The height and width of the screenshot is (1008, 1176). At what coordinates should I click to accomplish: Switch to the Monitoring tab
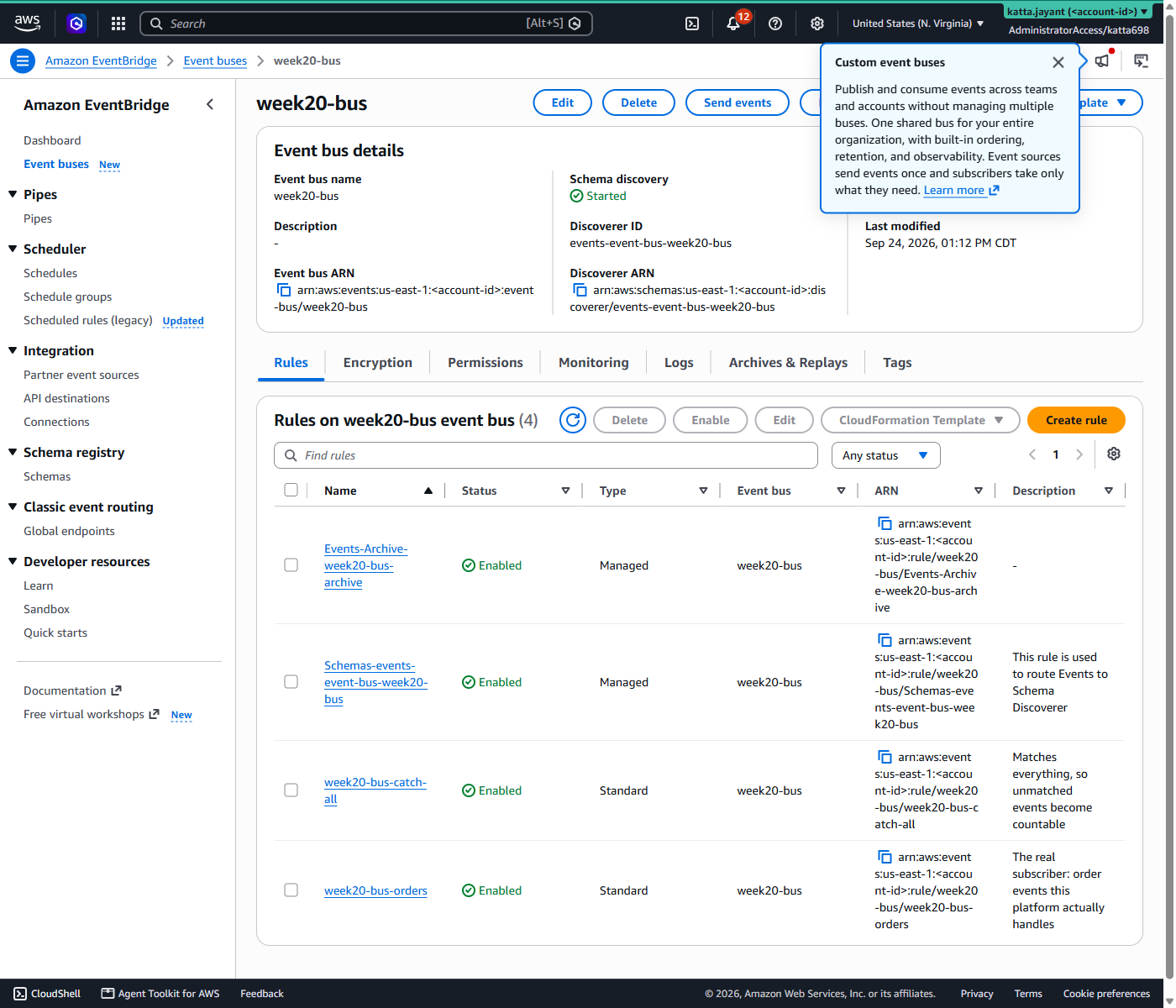(x=593, y=362)
